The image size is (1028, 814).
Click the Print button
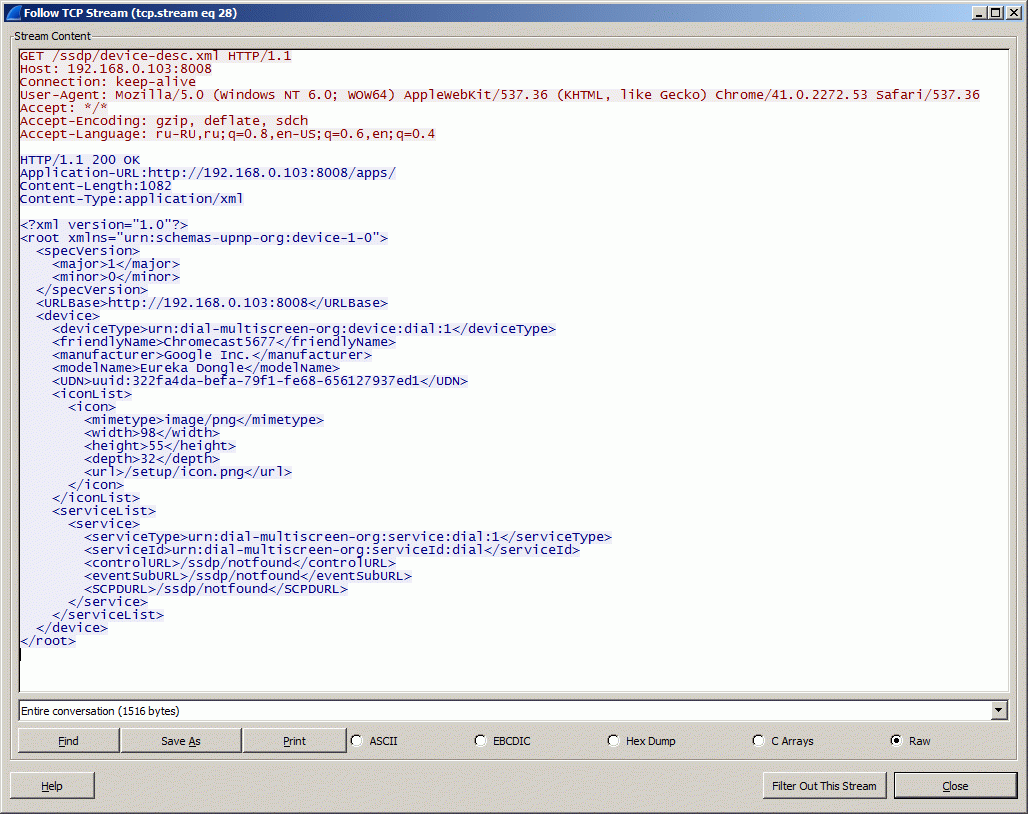[294, 741]
